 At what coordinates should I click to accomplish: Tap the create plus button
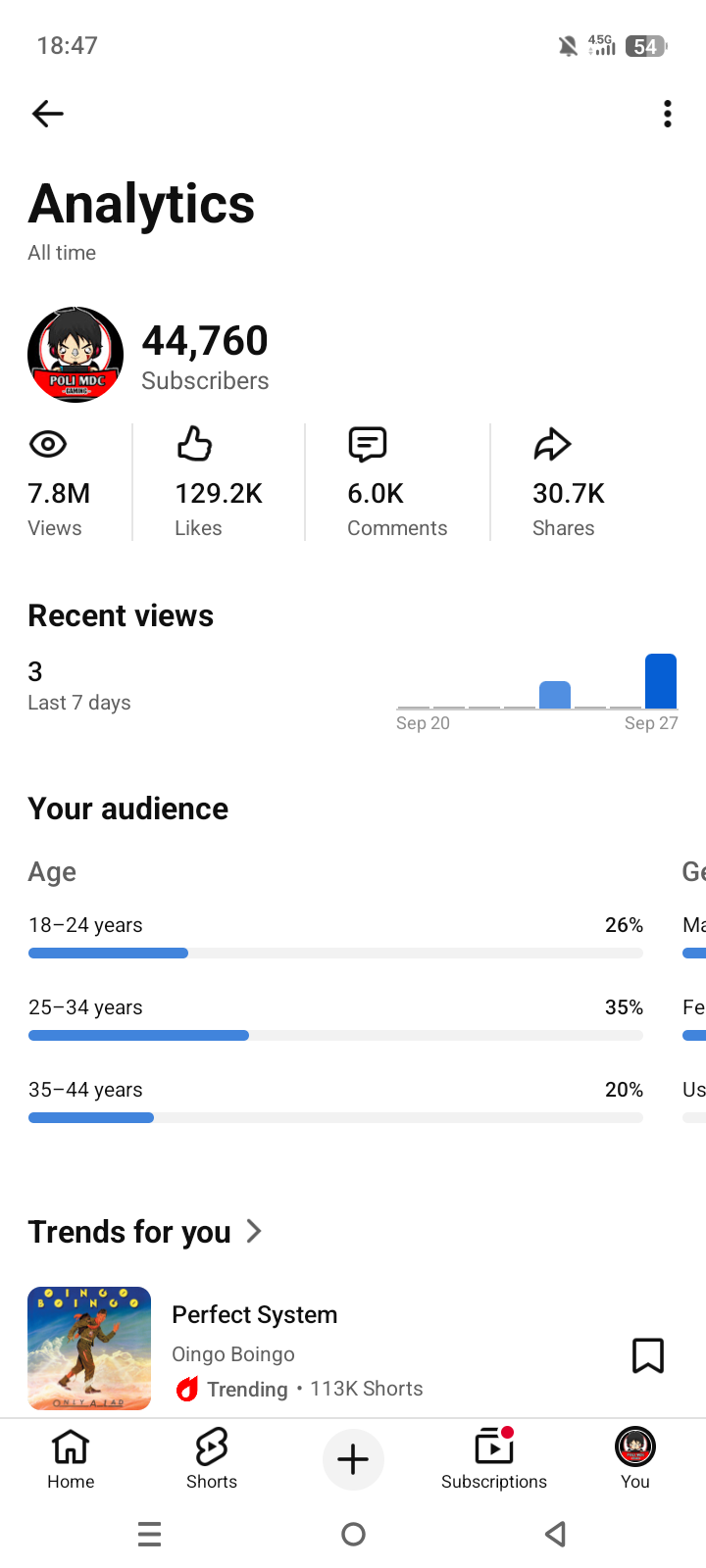(x=353, y=1459)
